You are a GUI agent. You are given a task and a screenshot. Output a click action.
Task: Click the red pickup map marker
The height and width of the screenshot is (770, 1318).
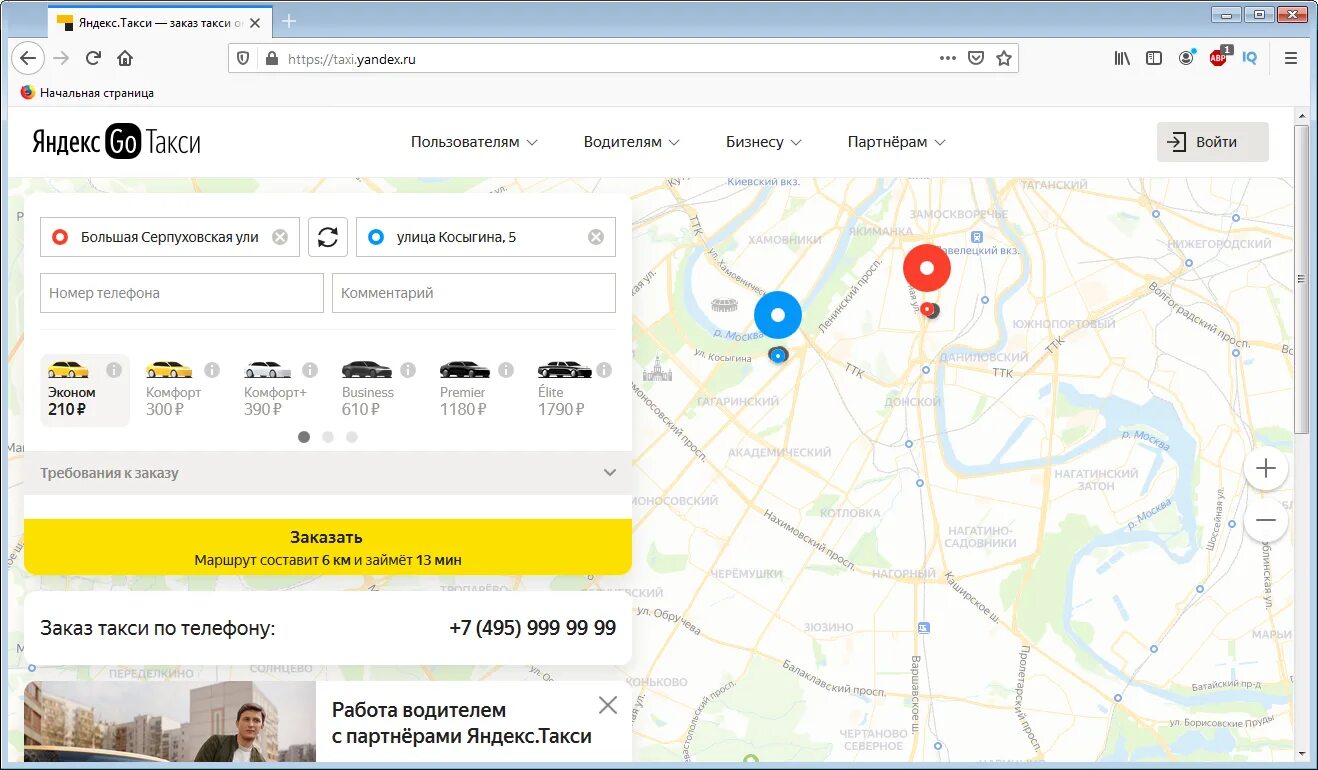pos(927,268)
